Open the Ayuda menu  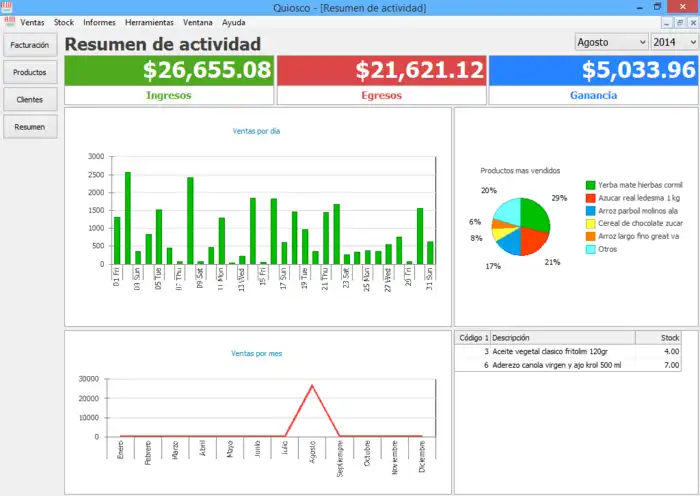pos(233,22)
